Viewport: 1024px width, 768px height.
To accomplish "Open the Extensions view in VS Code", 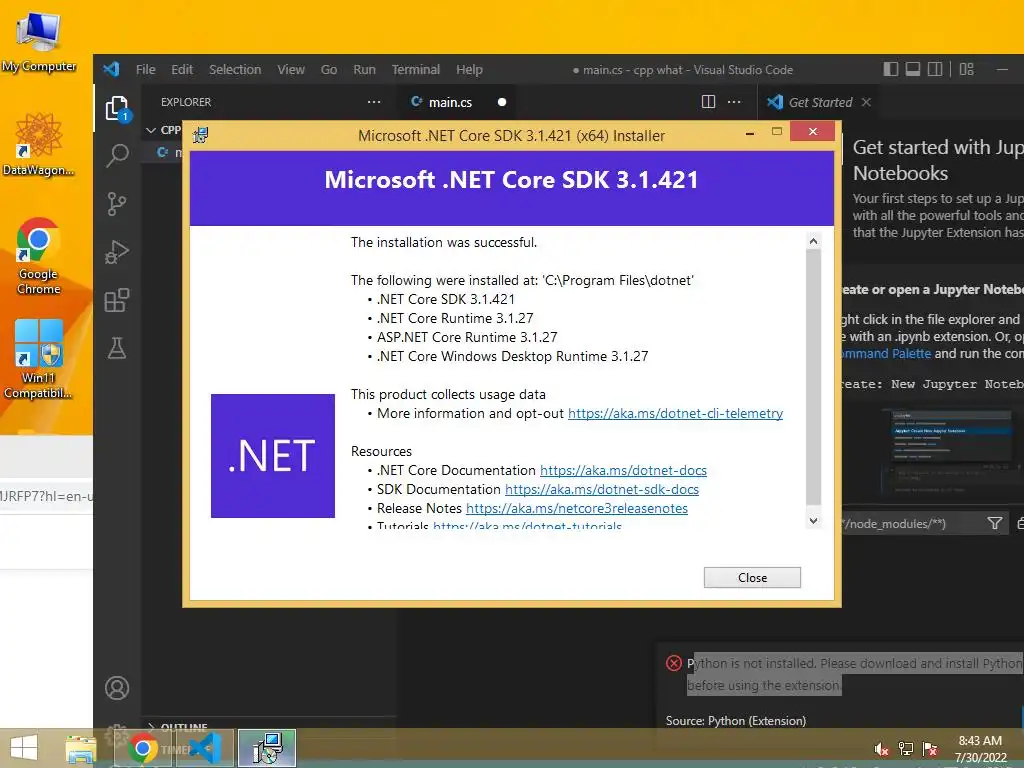I will click(x=117, y=300).
